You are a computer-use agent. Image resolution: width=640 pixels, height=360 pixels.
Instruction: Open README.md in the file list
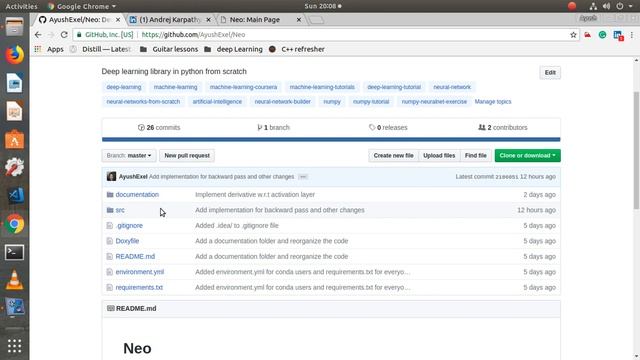135,256
